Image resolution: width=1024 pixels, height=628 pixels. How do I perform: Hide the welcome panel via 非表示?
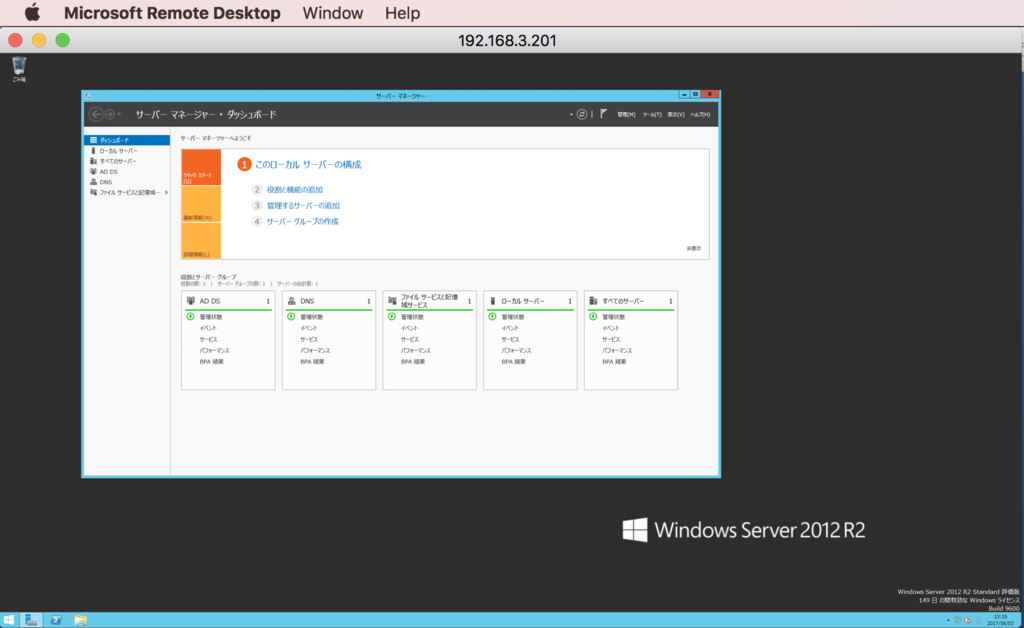click(694, 249)
